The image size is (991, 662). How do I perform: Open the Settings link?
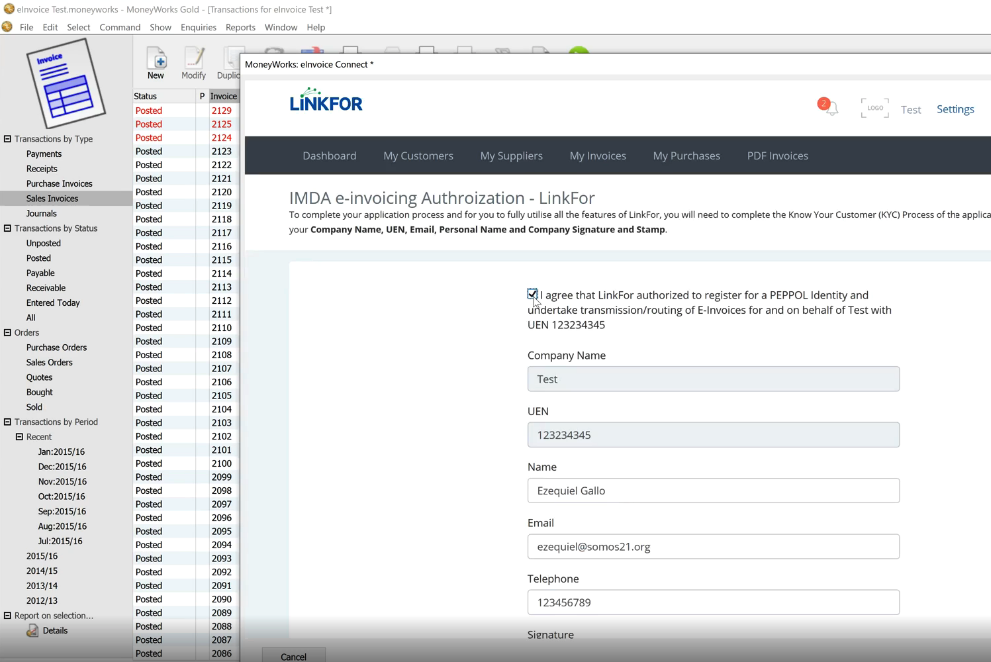pyautogui.click(x=955, y=109)
